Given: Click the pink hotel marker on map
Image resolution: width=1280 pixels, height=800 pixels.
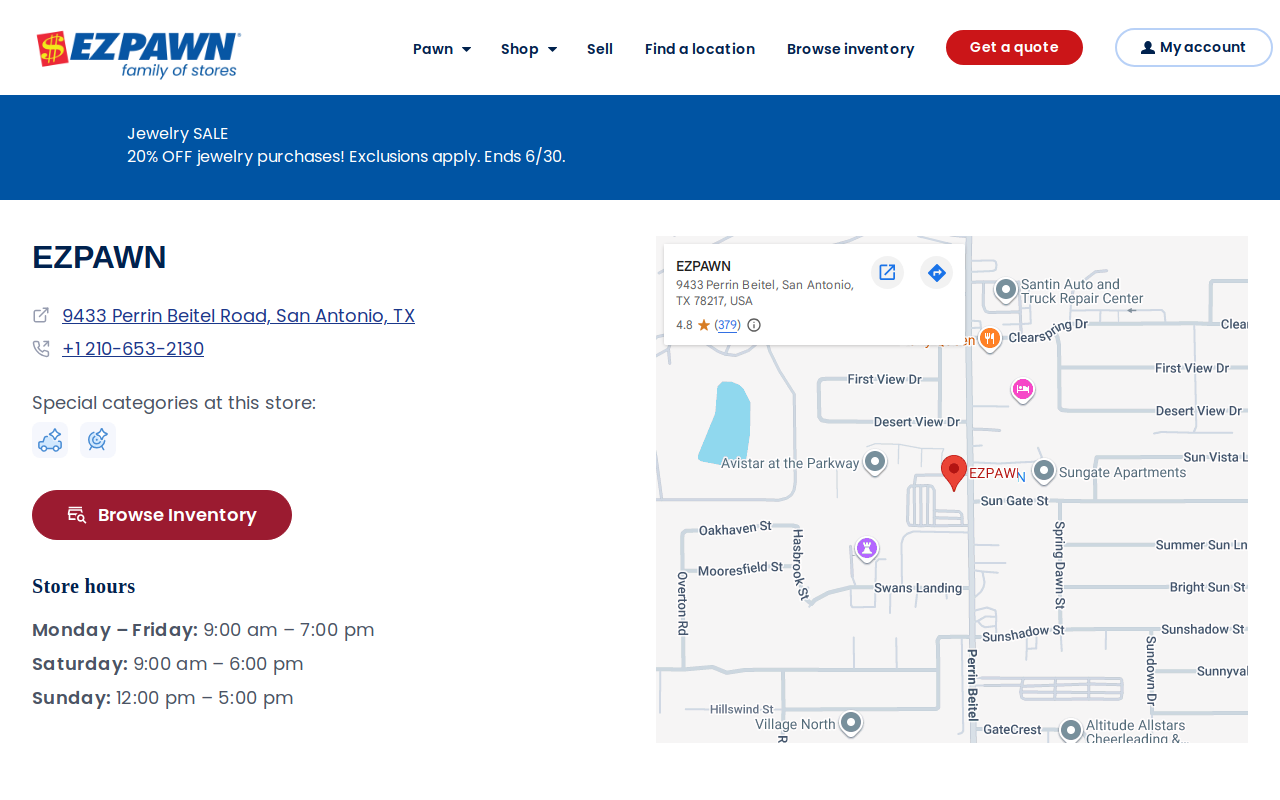Looking at the screenshot, I should coord(1022,390).
